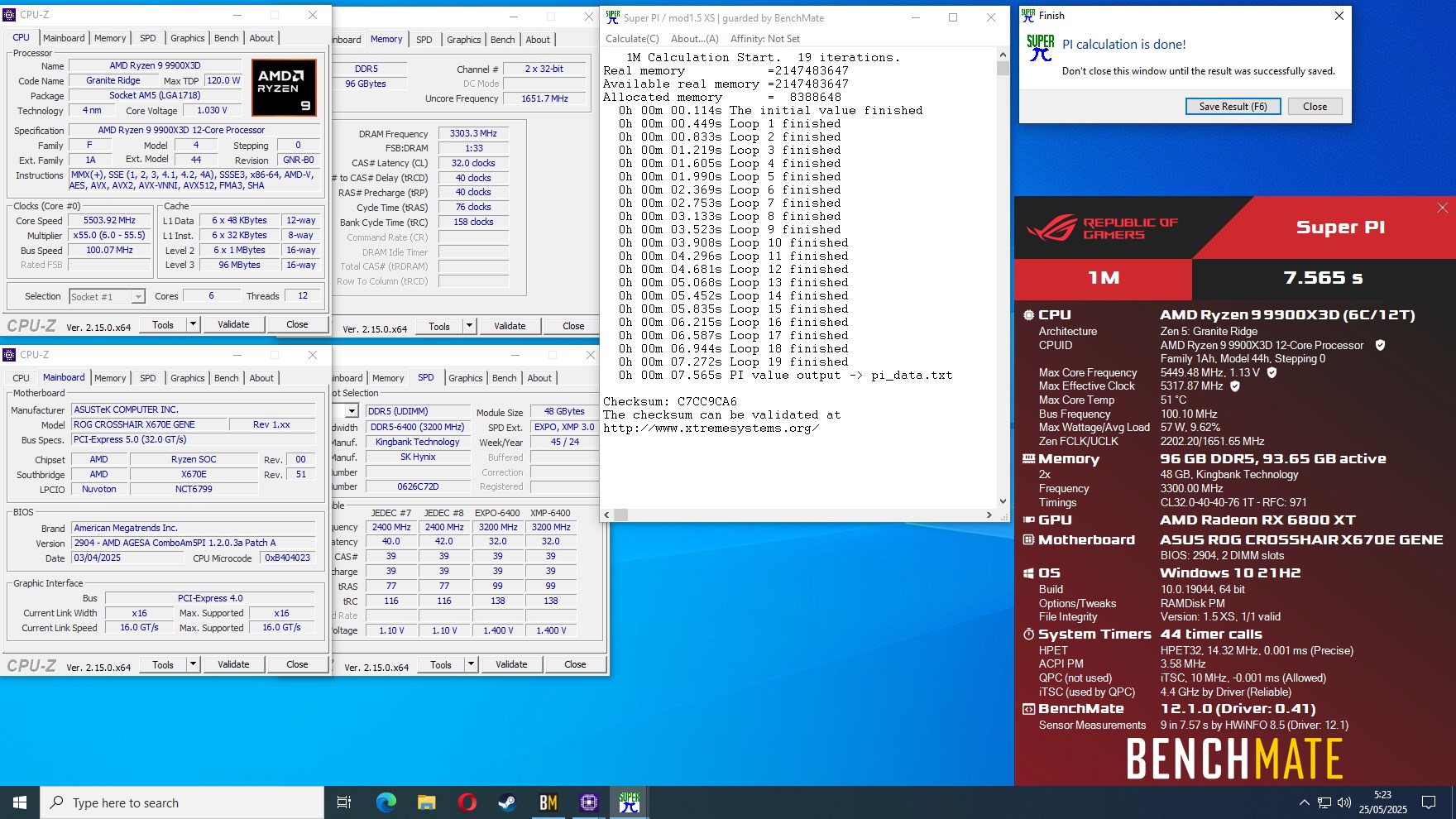Open the About...(A) menu in Super PI
This screenshot has height=819, width=1456.
[694, 38]
